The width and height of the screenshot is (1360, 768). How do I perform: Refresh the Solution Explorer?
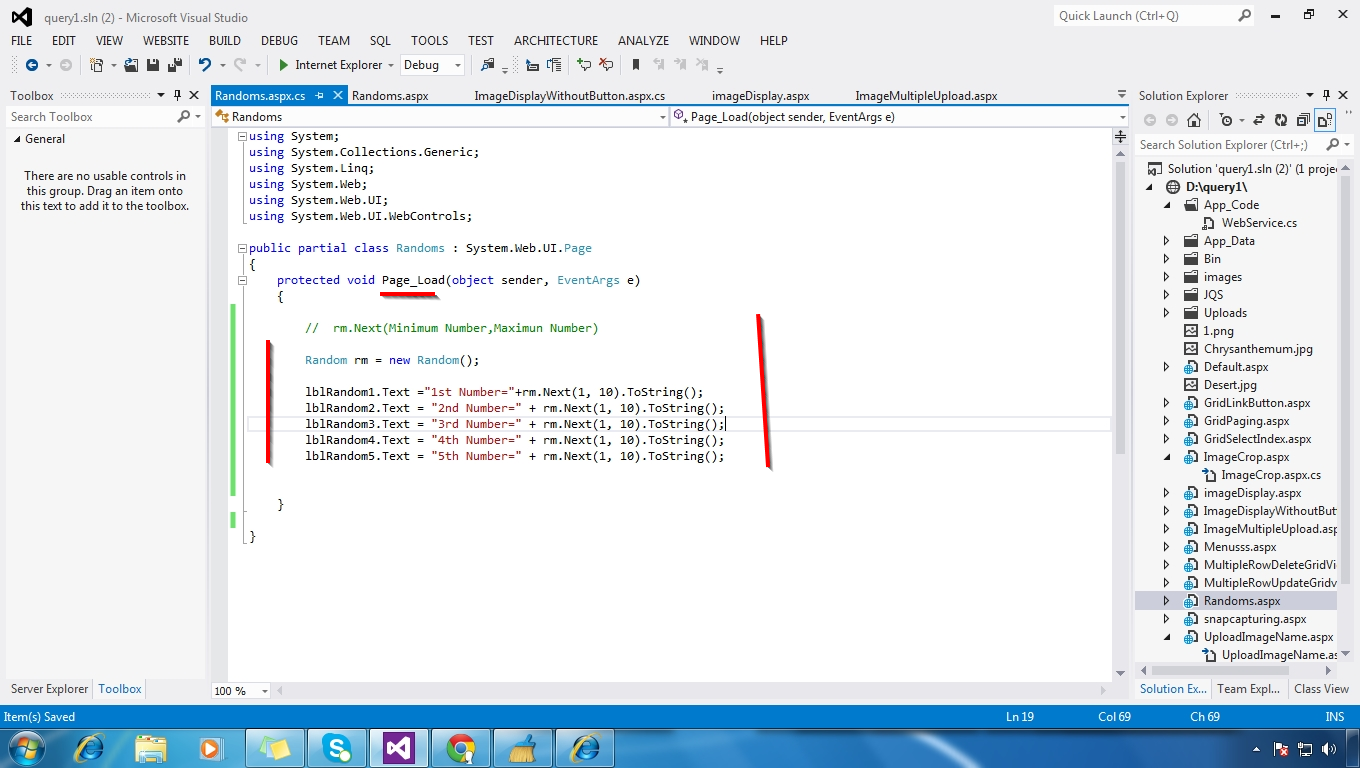[1281, 120]
